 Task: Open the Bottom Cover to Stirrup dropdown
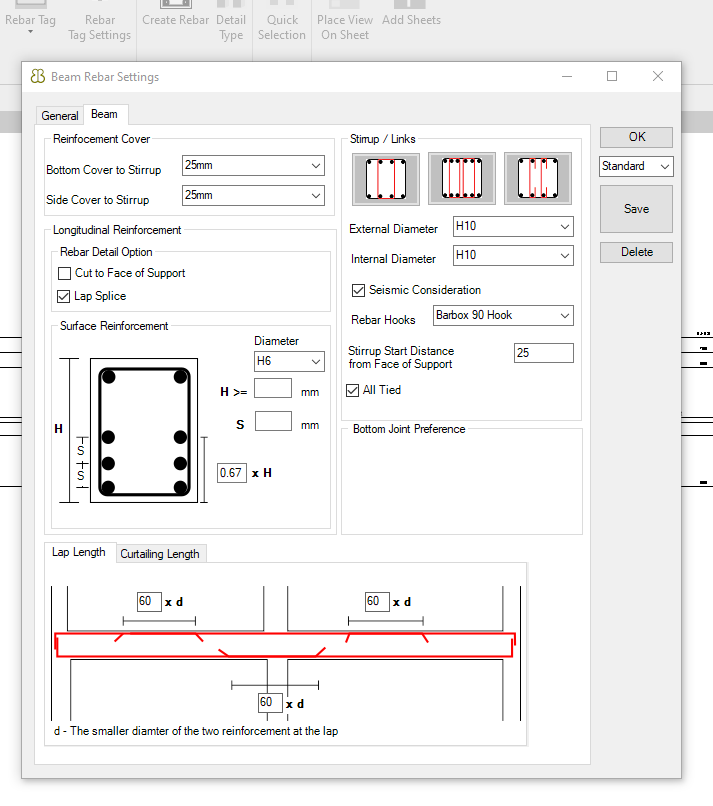coord(253,166)
